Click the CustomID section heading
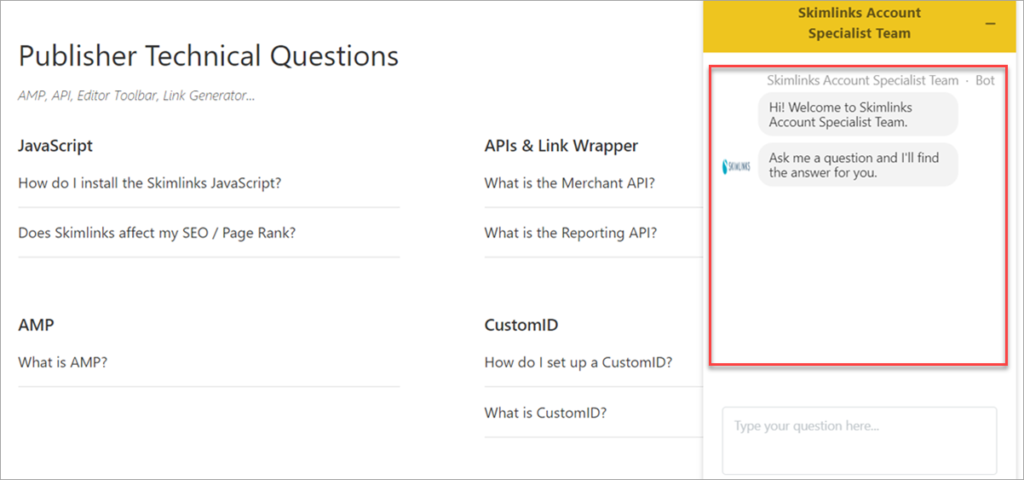 tap(521, 325)
